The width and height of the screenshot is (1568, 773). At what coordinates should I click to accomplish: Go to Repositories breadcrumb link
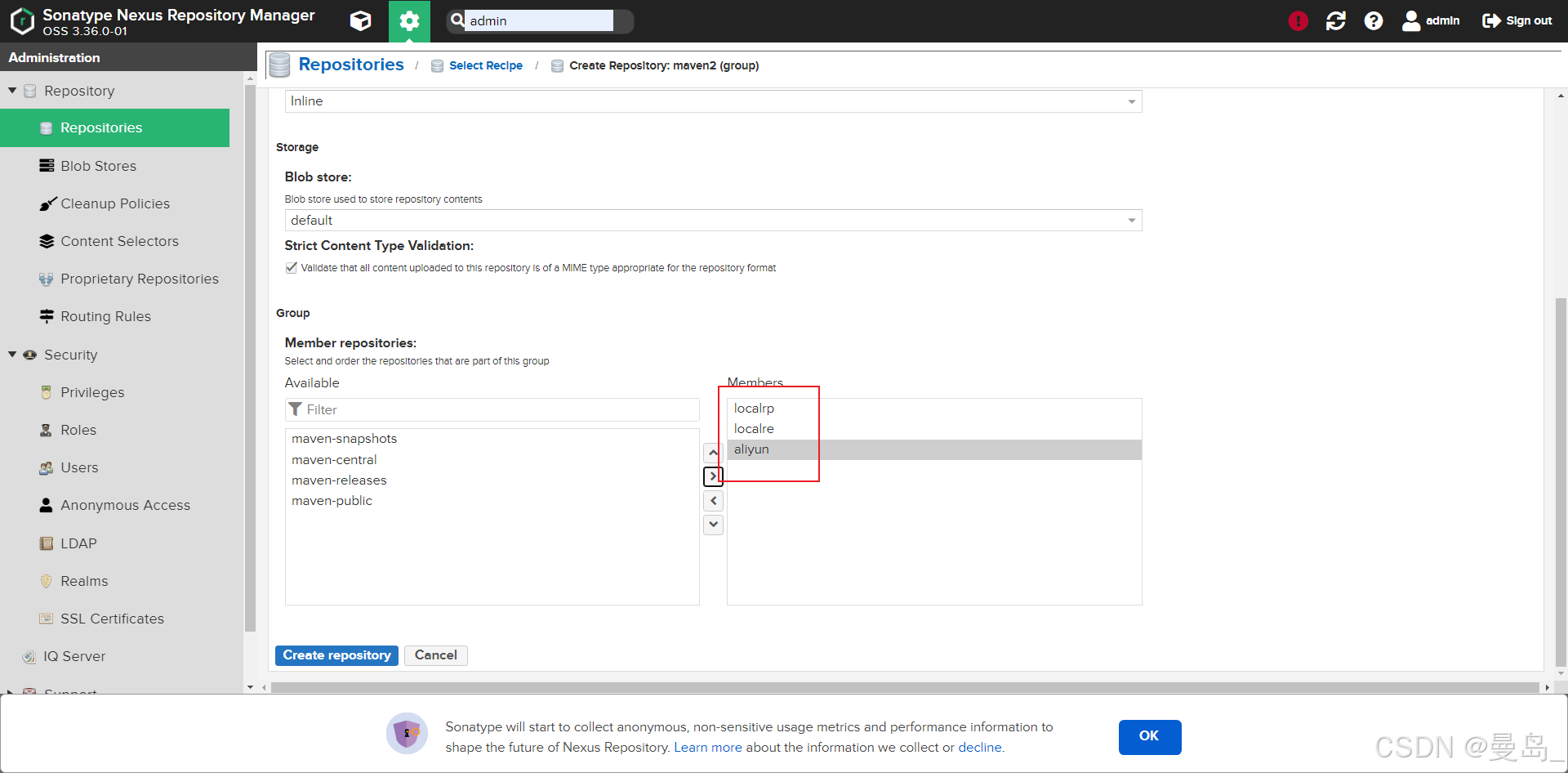pos(351,65)
